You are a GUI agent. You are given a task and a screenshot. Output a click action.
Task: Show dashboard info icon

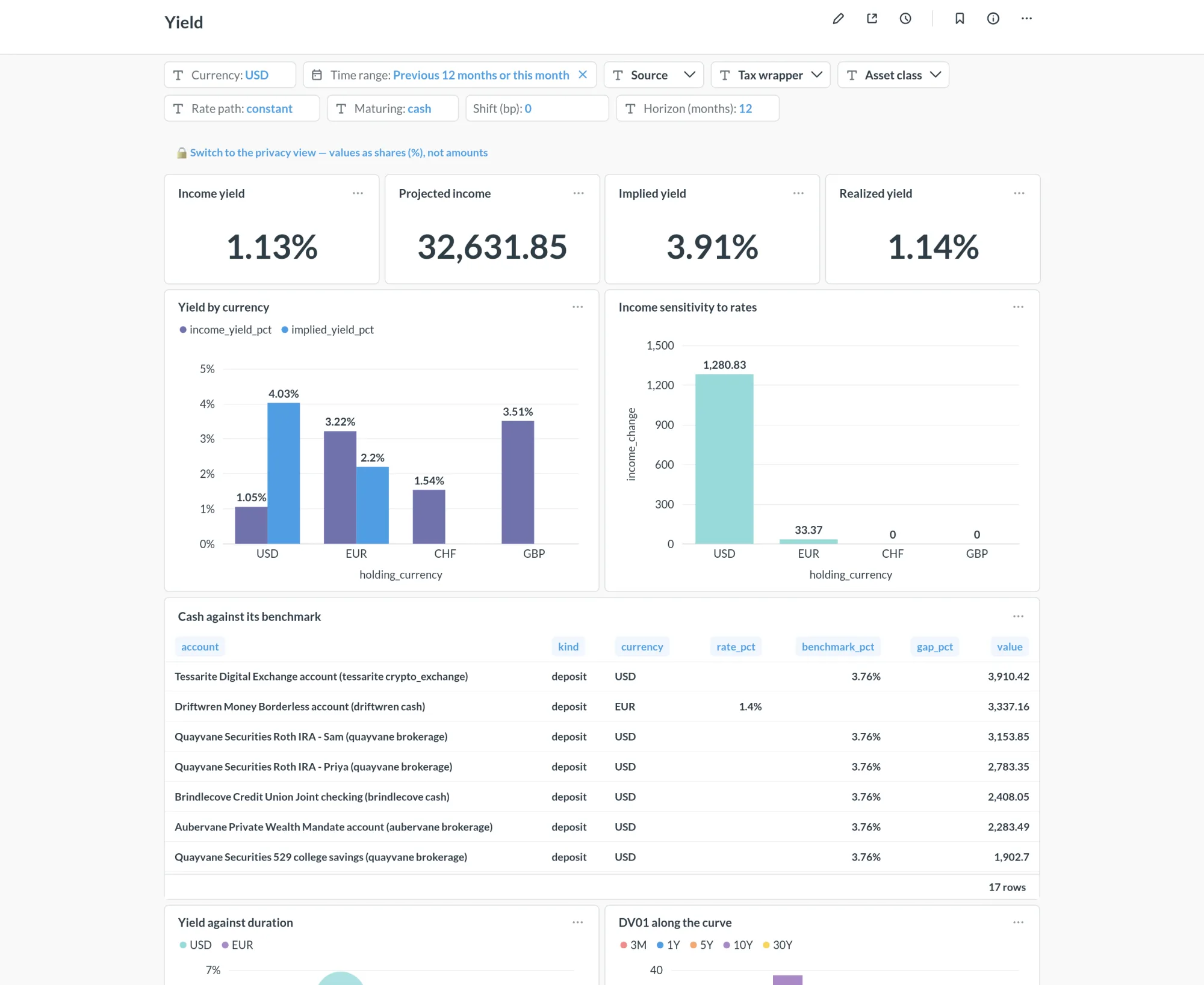point(993,19)
